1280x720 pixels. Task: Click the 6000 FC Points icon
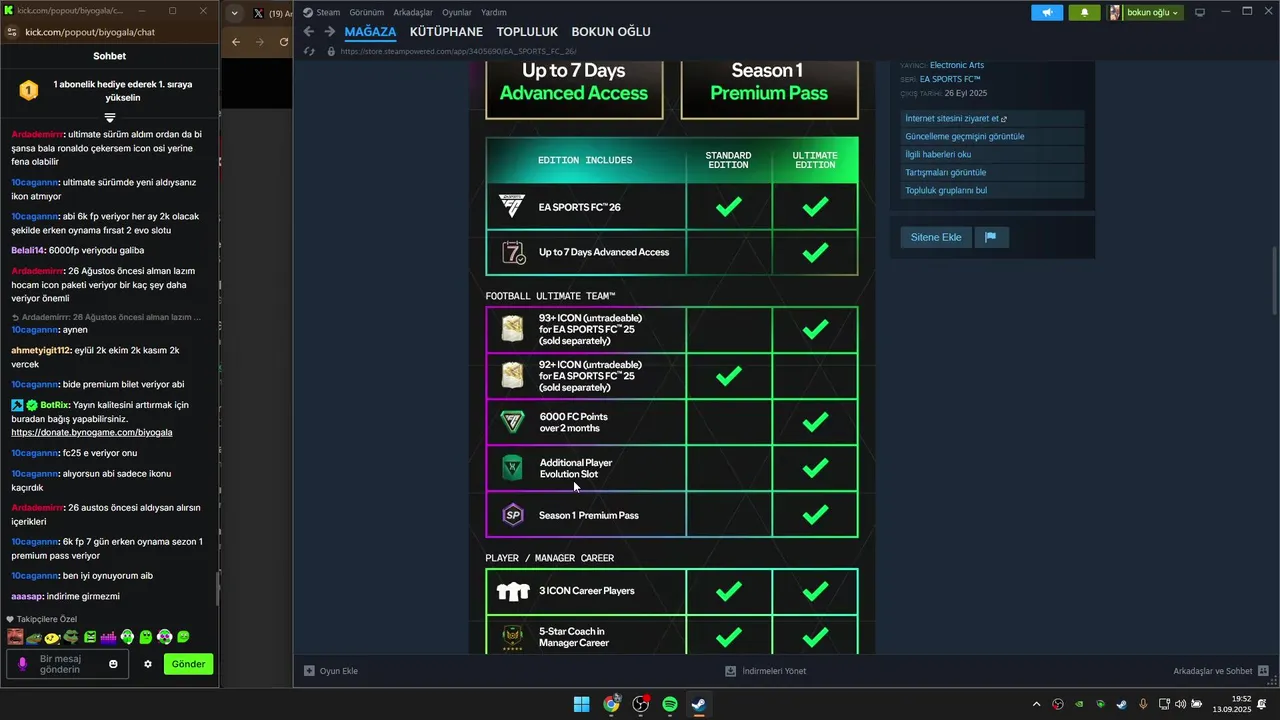coord(512,422)
